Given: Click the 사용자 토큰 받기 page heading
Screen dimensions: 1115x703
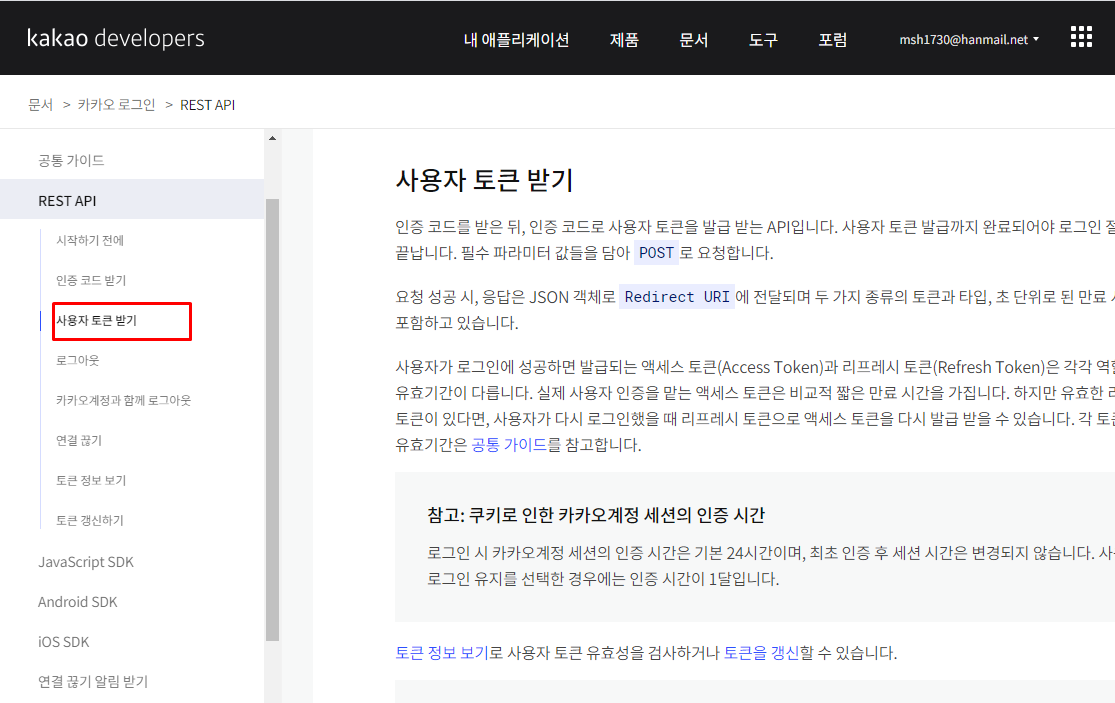Looking at the screenshot, I should pyautogui.click(x=484, y=180).
